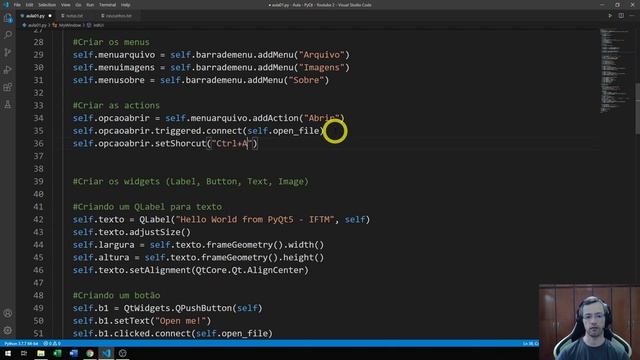Click the string "Sobre" on line 31

pyautogui.click(x=306, y=80)
